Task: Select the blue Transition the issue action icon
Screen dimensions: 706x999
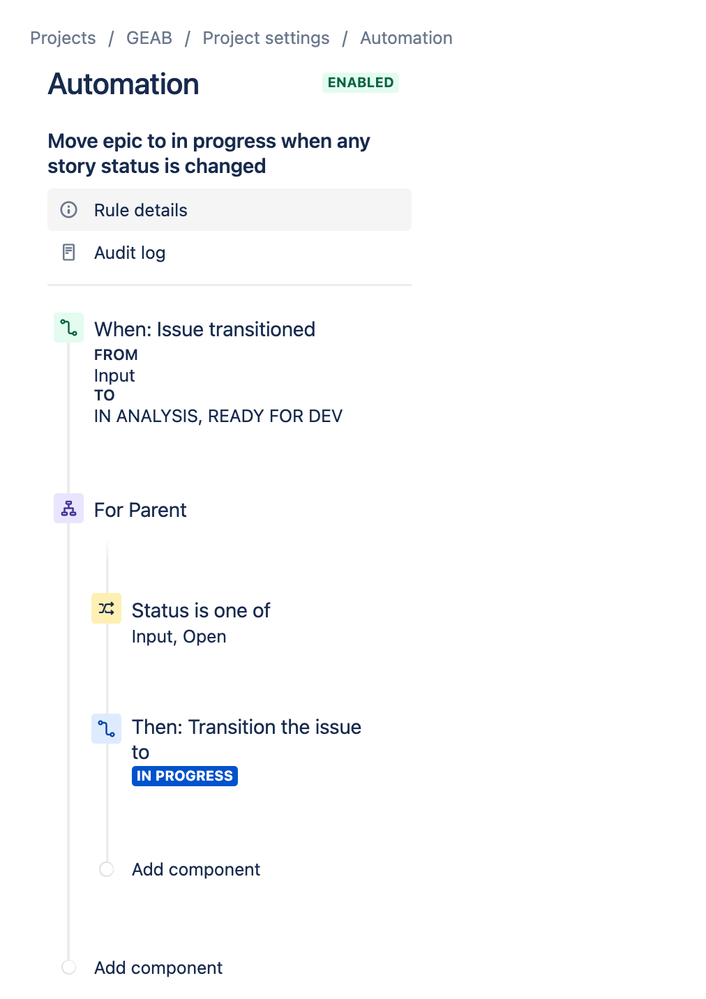Action: click(x=105, y=728)
